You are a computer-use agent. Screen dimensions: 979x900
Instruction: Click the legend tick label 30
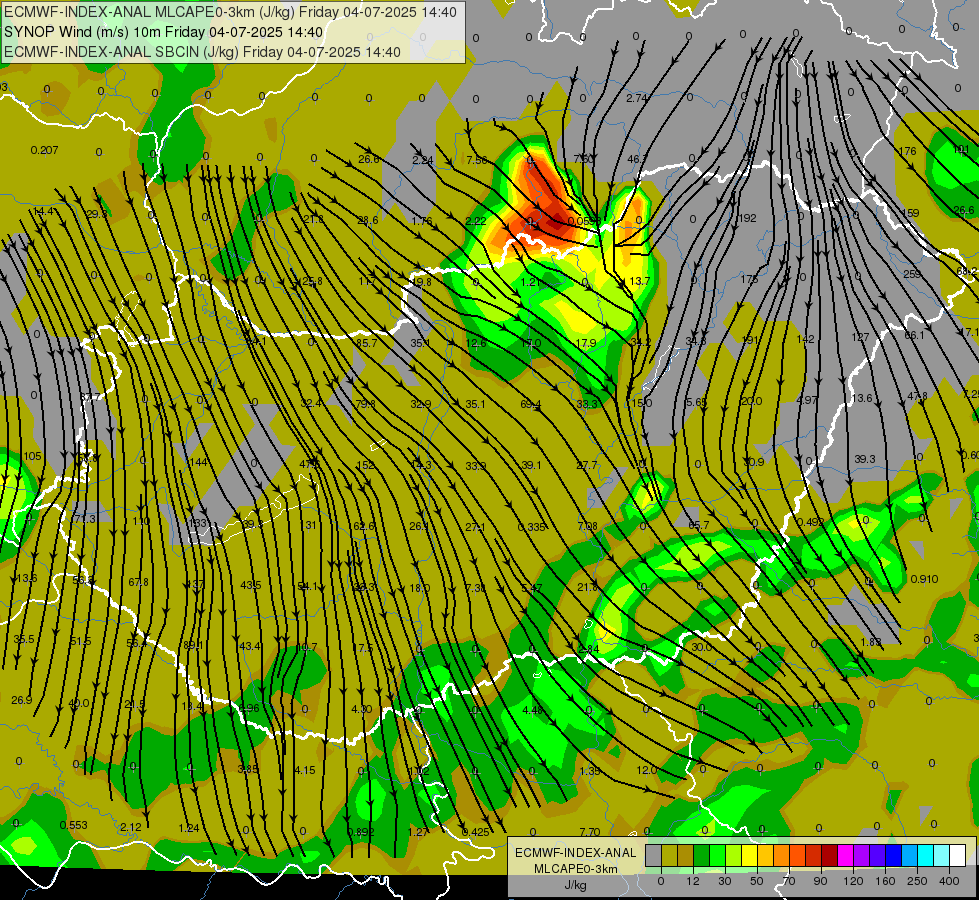pos(725,881)
